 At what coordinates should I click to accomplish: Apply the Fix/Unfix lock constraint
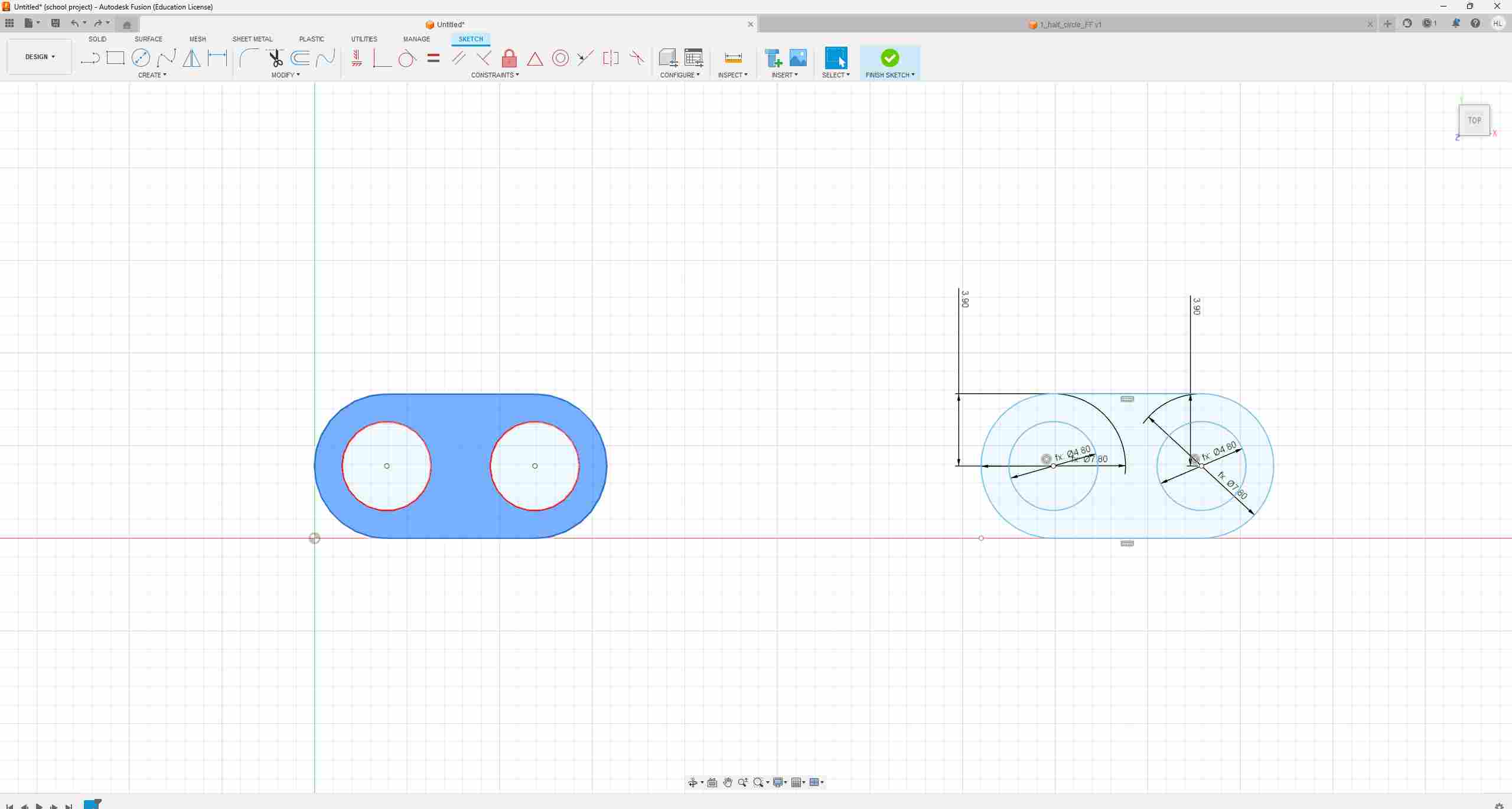[x=509, y=58]
